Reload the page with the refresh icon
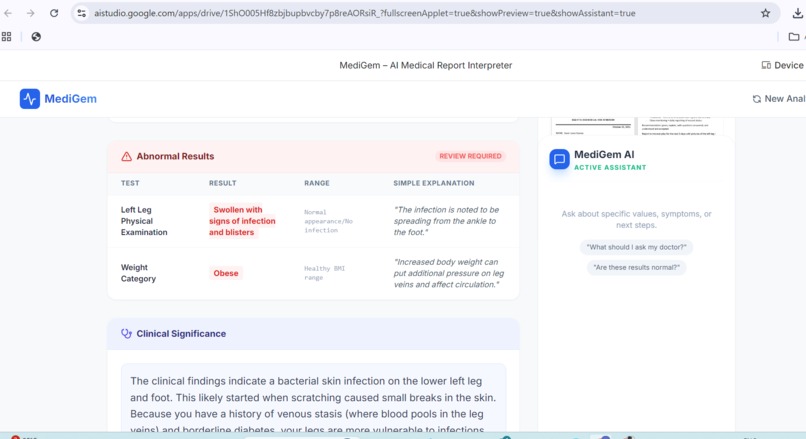 point(54,13)
